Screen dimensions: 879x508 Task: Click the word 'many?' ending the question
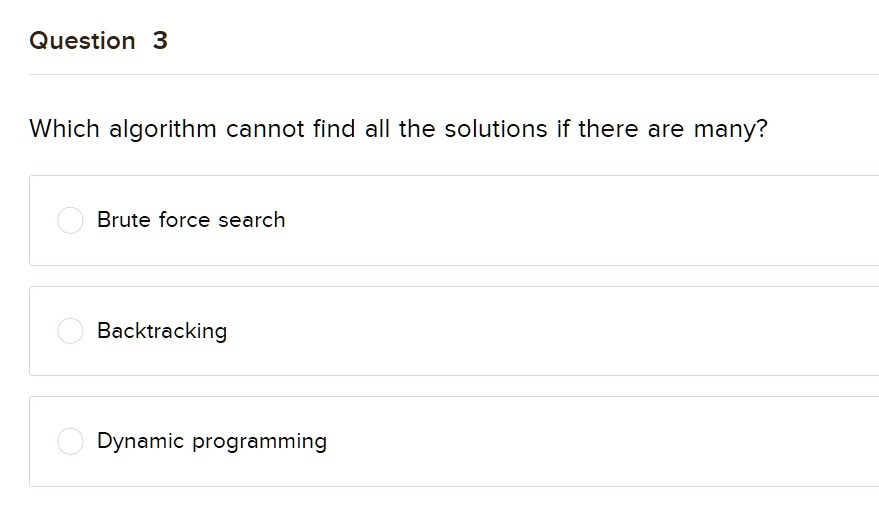[x=730, y=130]
